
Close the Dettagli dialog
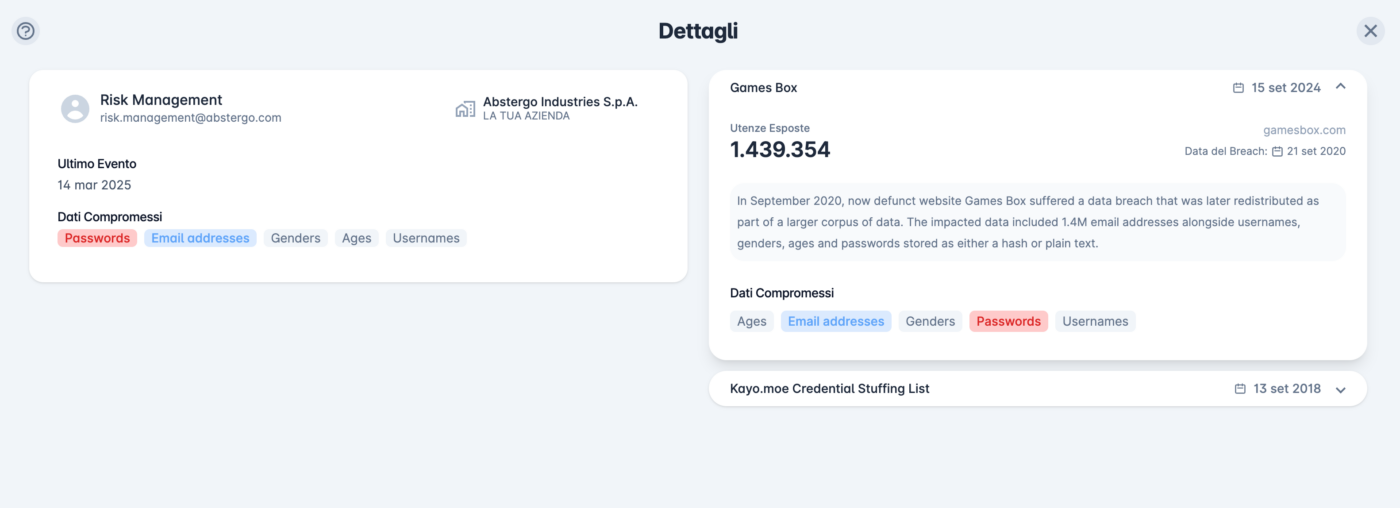click(x=1370, y=31)
